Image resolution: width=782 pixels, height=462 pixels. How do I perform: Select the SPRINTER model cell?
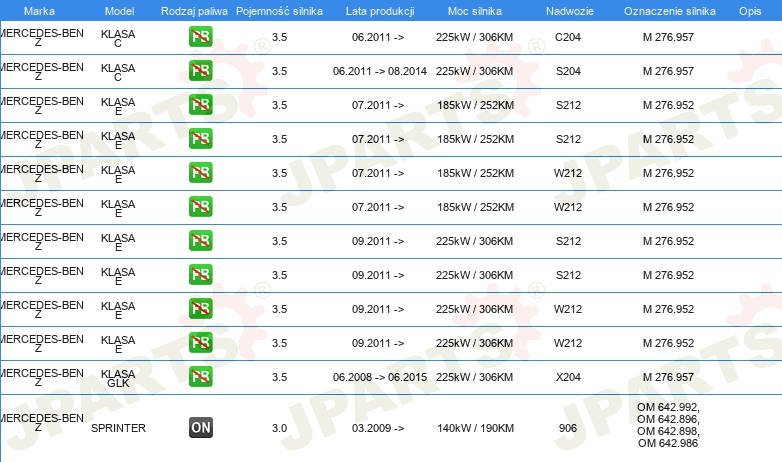[118, 428]
